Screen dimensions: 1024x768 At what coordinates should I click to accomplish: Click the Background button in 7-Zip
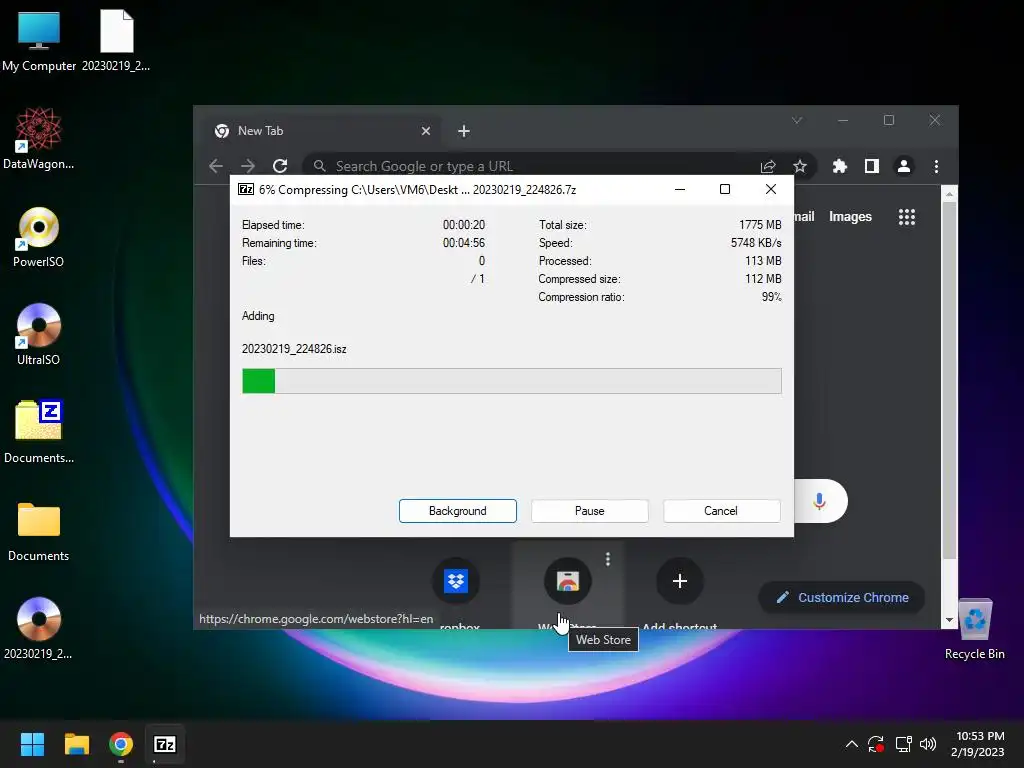(x=458, y=511)
